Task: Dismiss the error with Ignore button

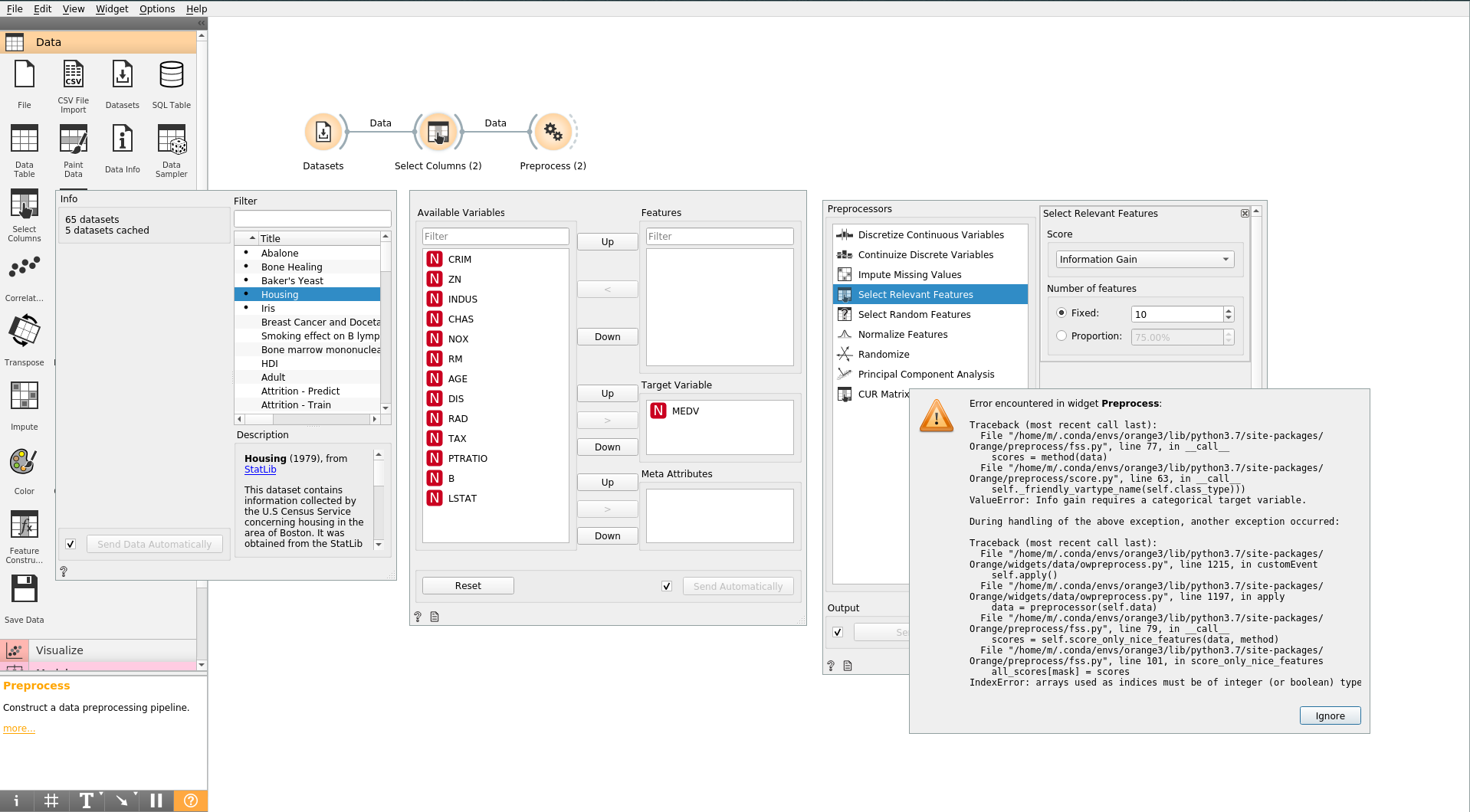Action: 1330,715
